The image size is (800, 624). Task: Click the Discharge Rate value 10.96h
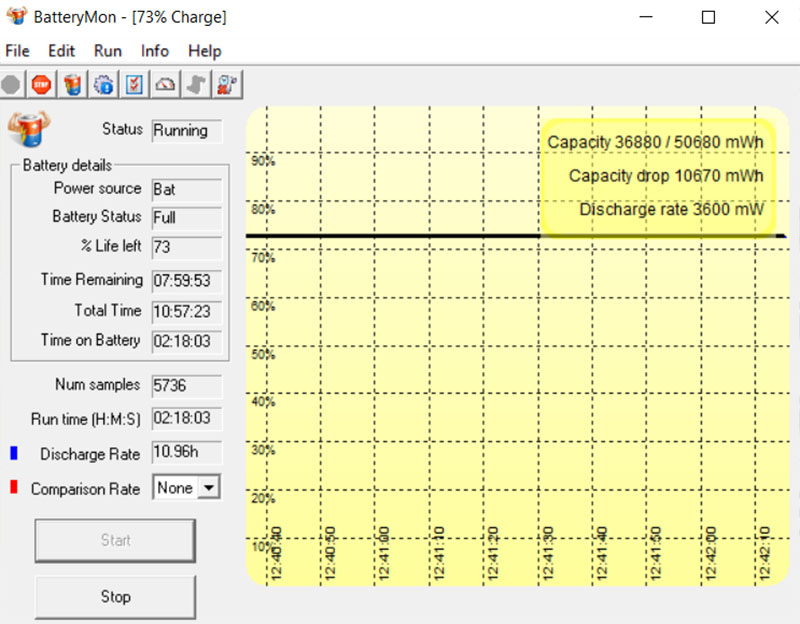[x=187, y=452]
